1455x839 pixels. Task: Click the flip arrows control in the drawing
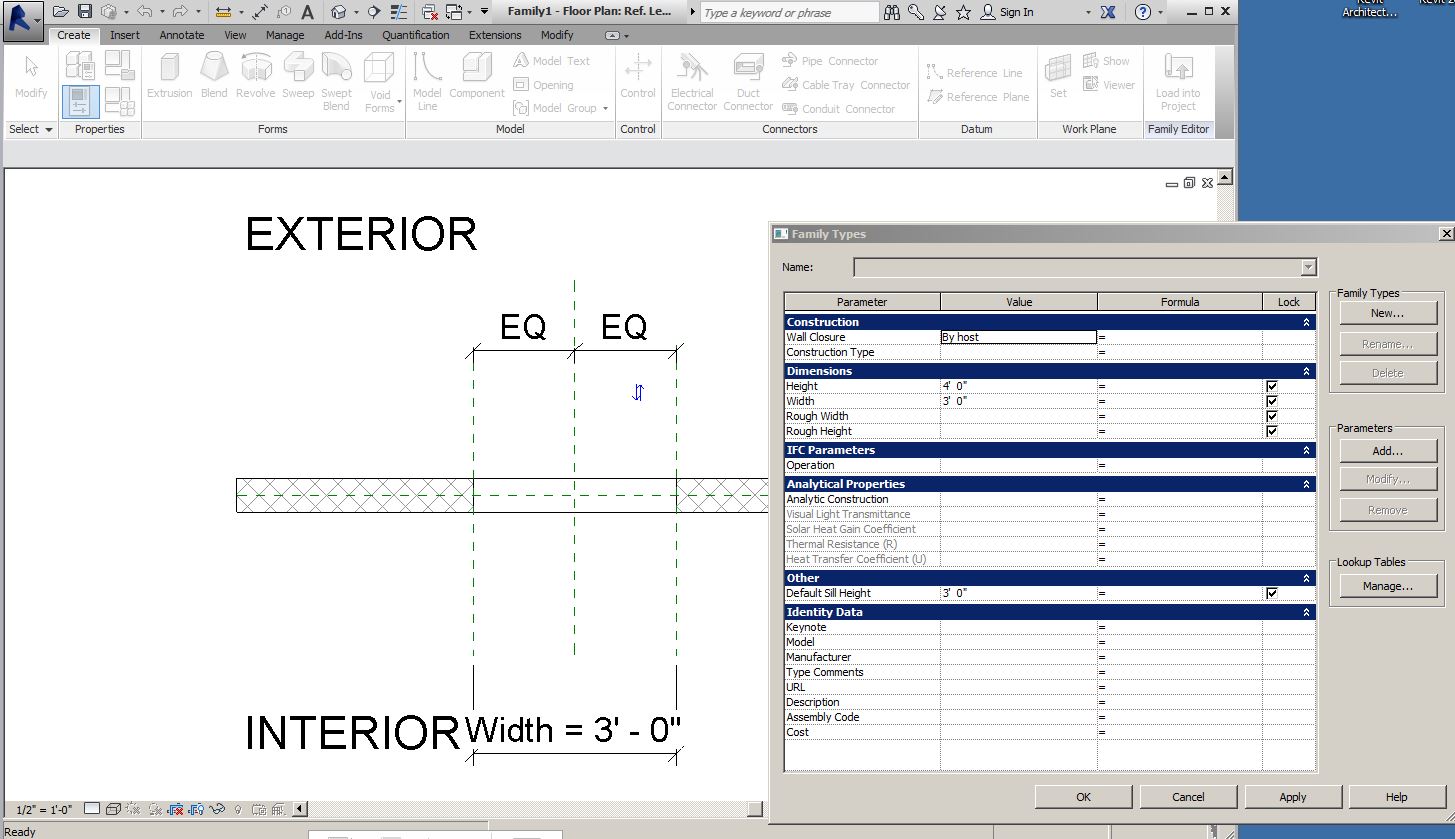[x=638, y=392]
